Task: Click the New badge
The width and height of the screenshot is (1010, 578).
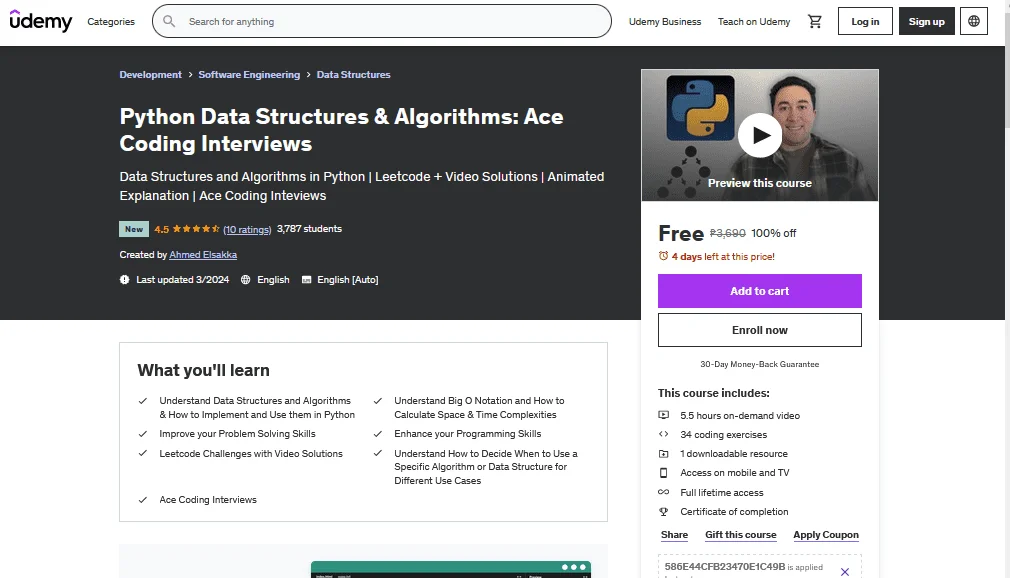Action: click(x=134, y=229)
